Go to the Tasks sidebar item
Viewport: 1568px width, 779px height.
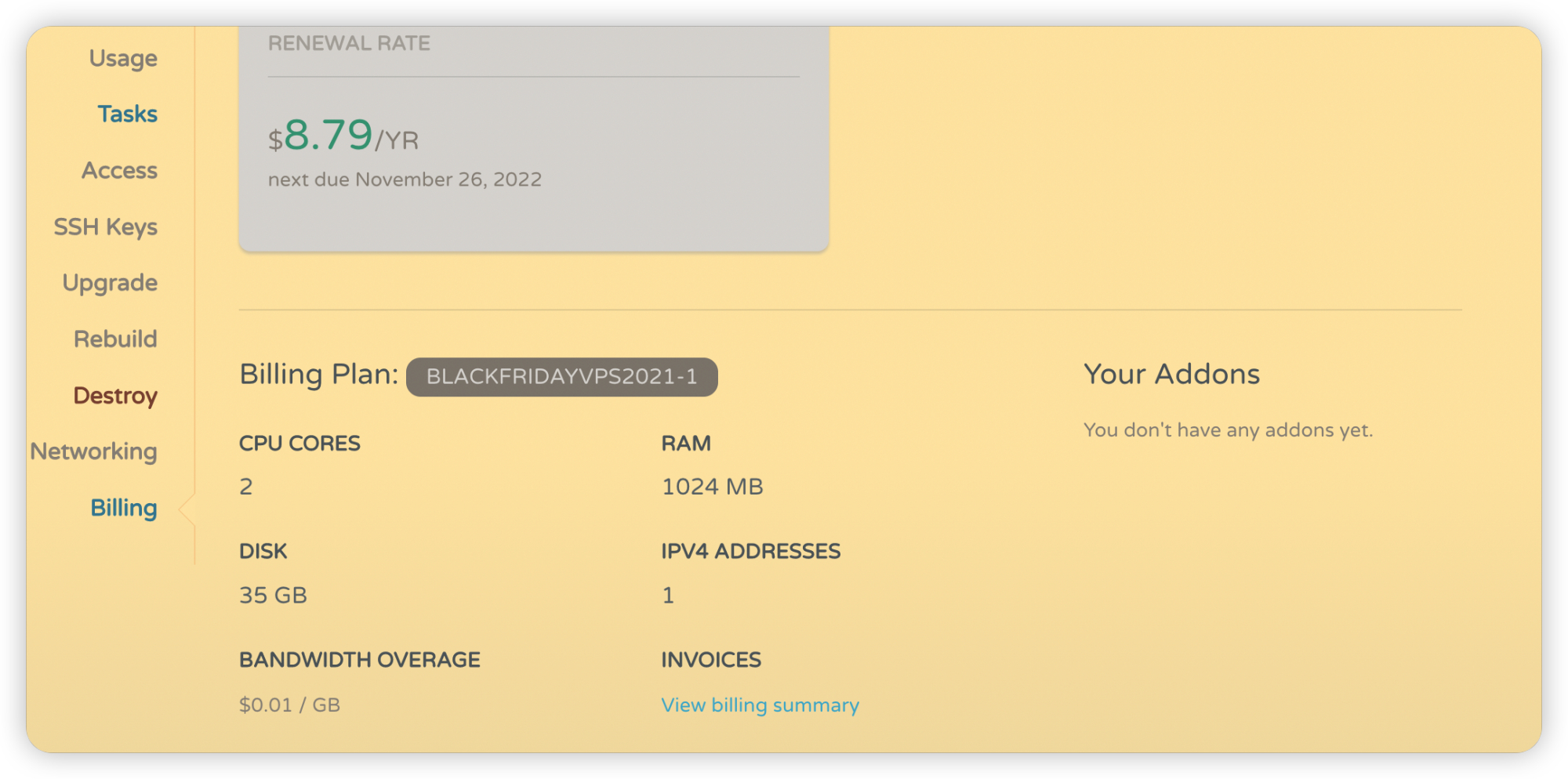point(127,114)
